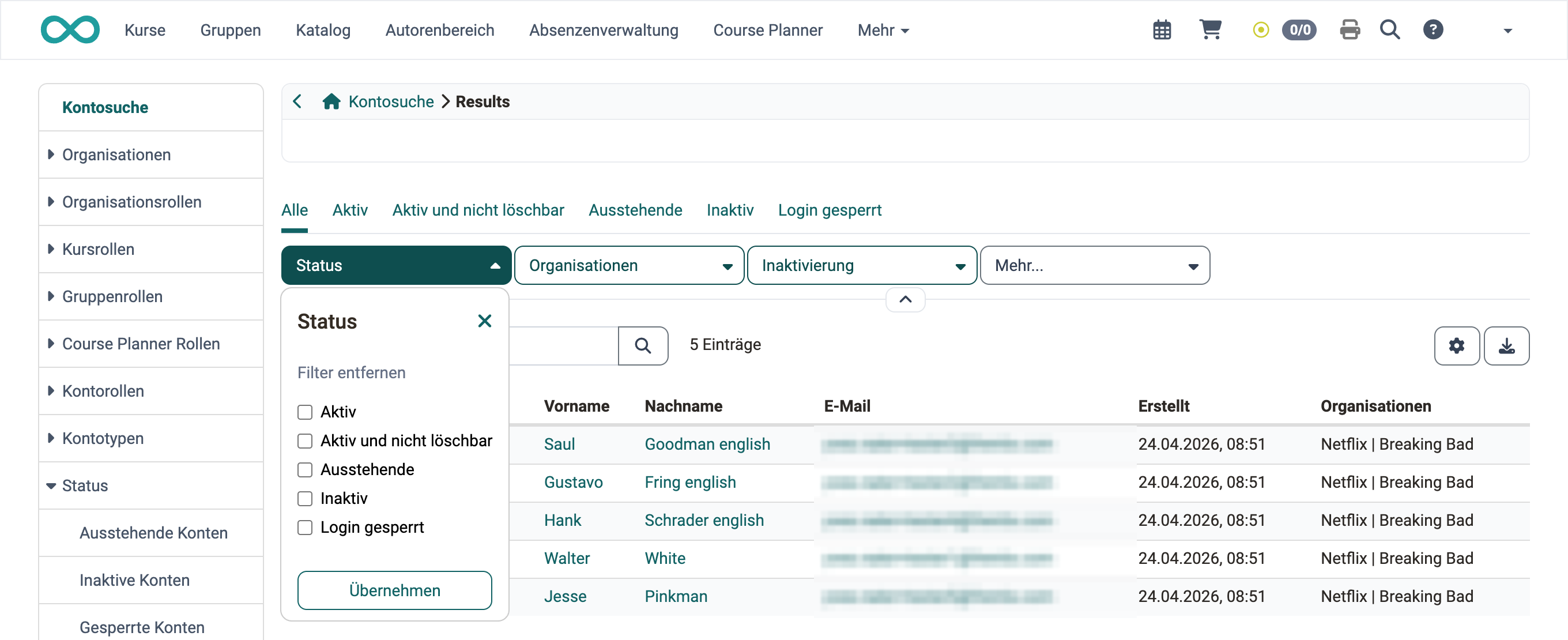Screen dimensions: 1568x640
Task: Click the yellow status indicator icon
Action: coord(1261,30)
